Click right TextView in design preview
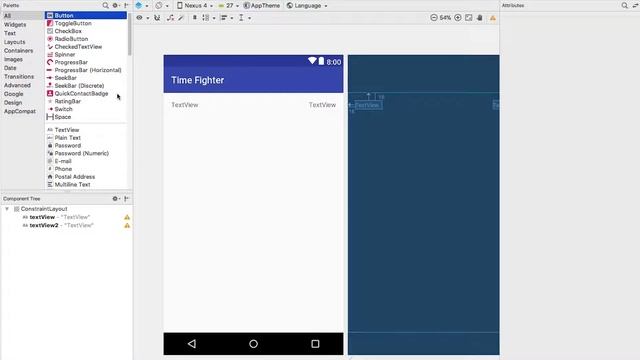Screen dimensions: 640x360 click(322, 105)
